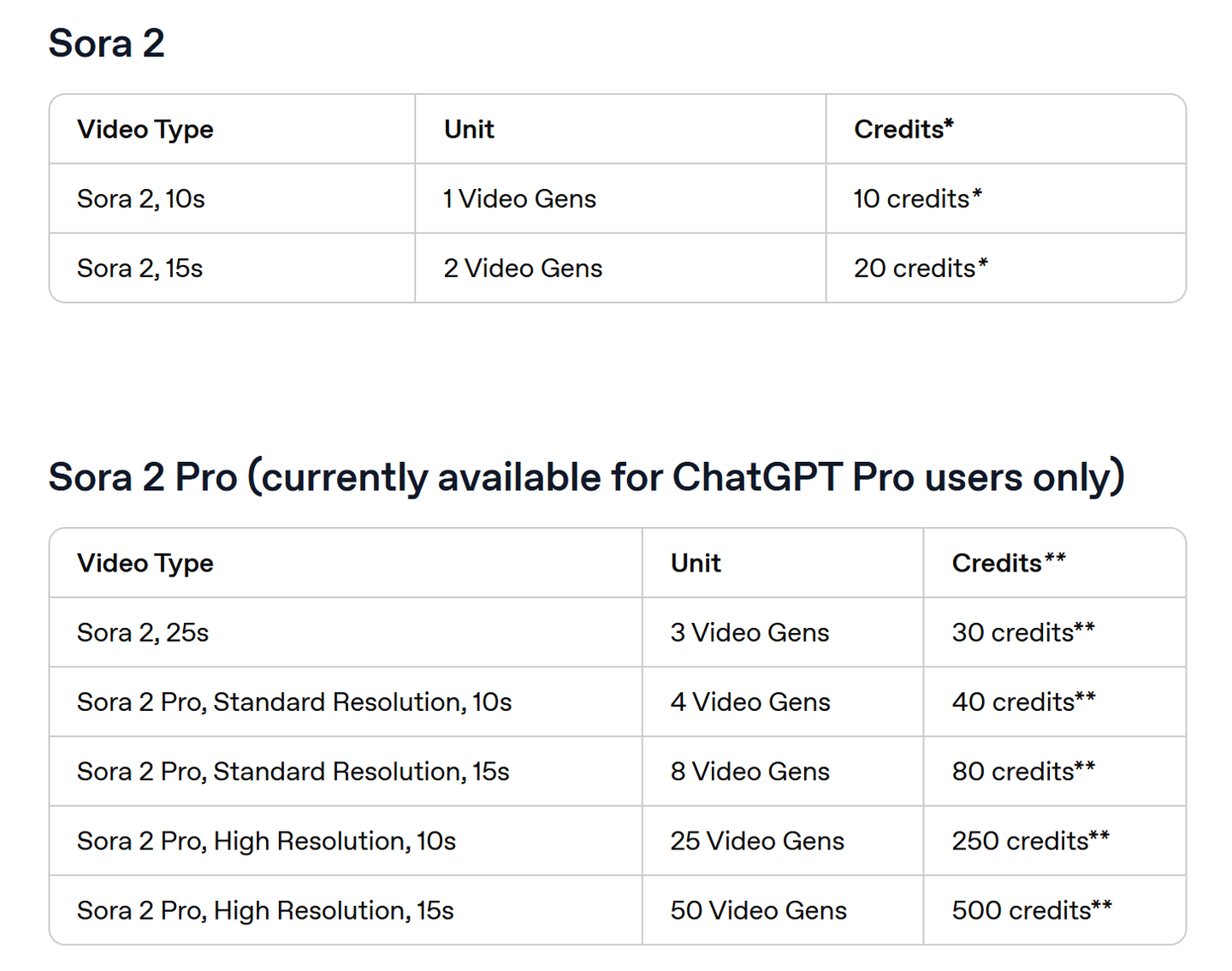The image size is (1232, 971).
Task: Select the "80 credits**" cell
Action: 1023,772
